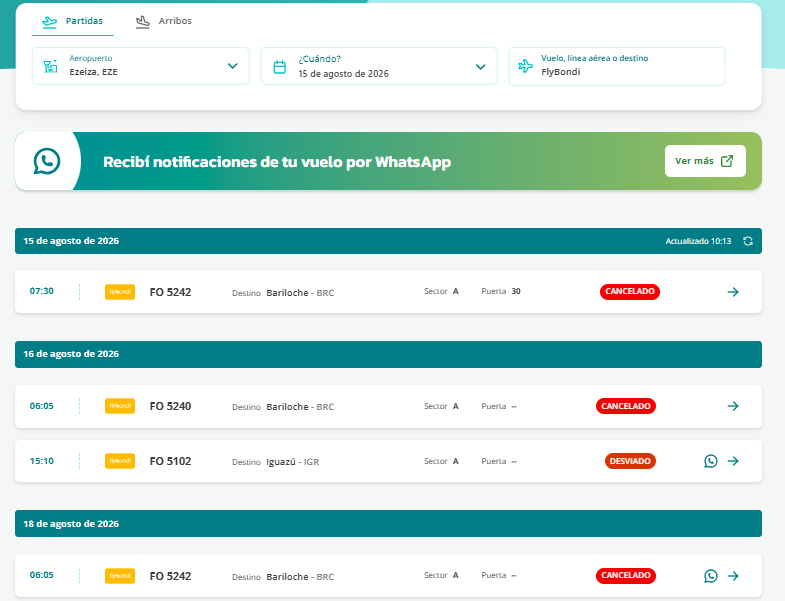785x601 pixels.
Task: Refresh flight list with the update icon
Action: click(748, 241)
